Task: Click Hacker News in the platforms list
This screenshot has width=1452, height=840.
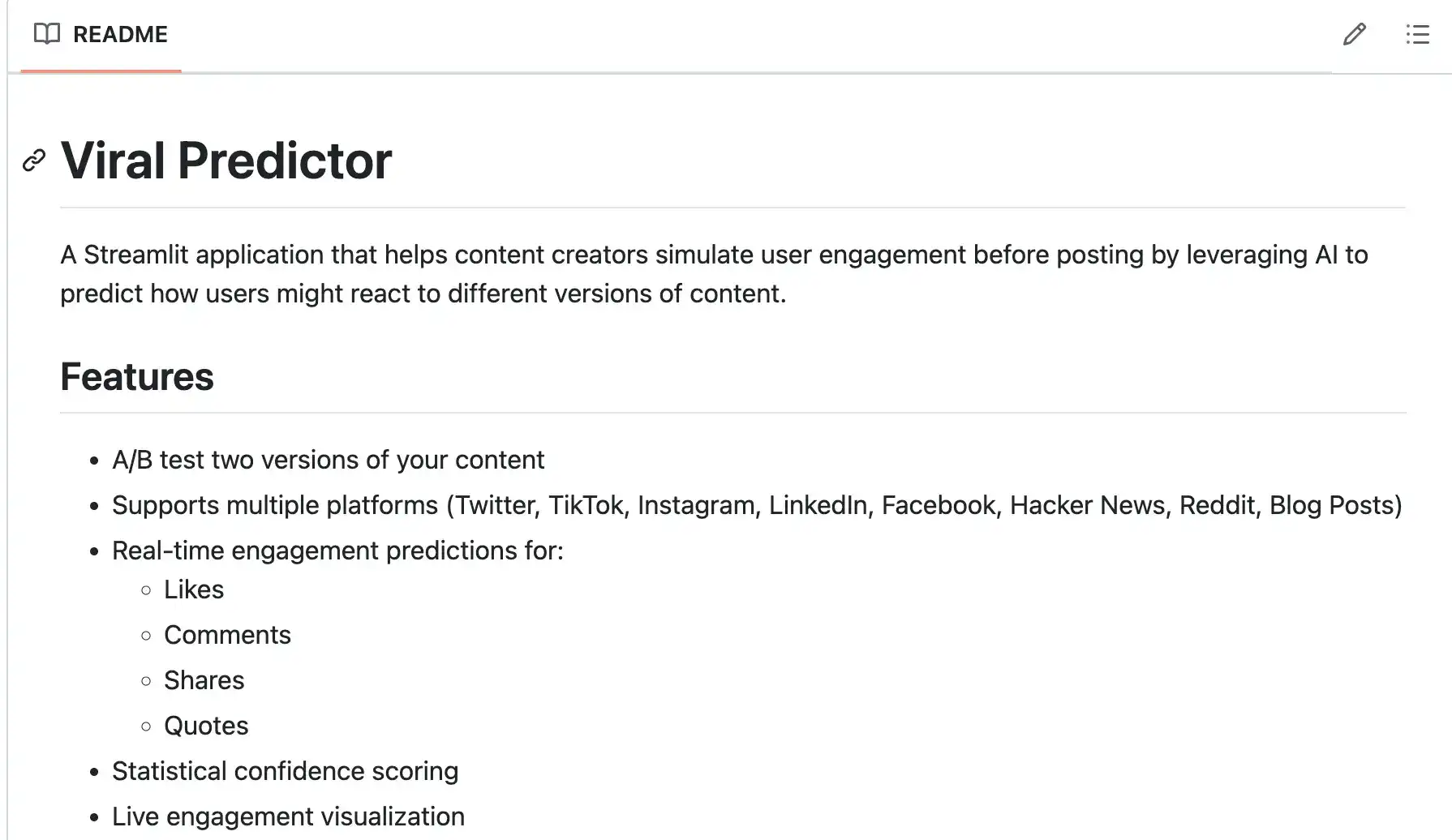Action: click(1087, 505)
